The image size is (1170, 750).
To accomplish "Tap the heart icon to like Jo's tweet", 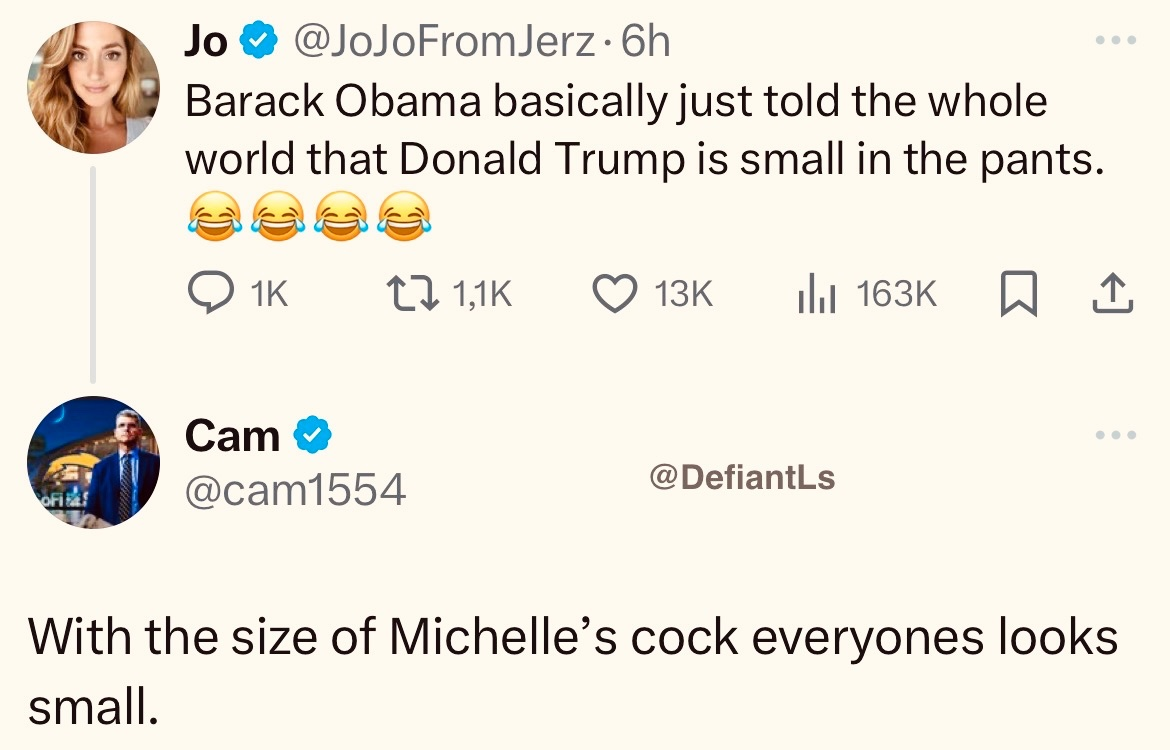I will click(x=615, y=293).
